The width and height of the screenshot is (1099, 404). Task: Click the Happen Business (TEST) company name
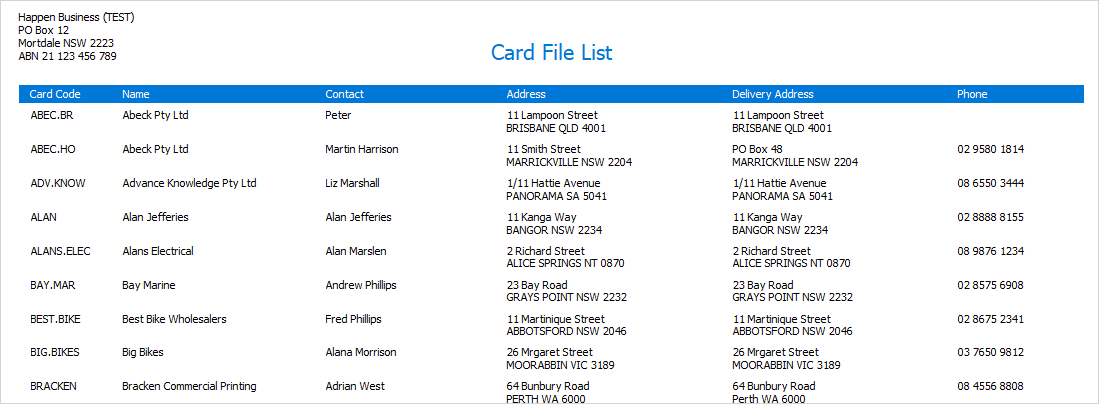coord(76,18)
